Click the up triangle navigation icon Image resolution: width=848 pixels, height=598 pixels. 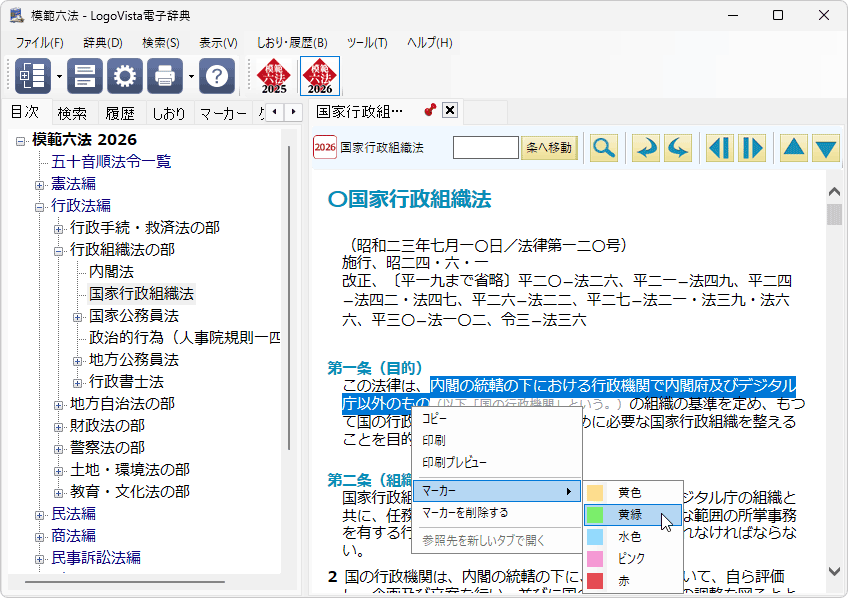coord(793,148)
